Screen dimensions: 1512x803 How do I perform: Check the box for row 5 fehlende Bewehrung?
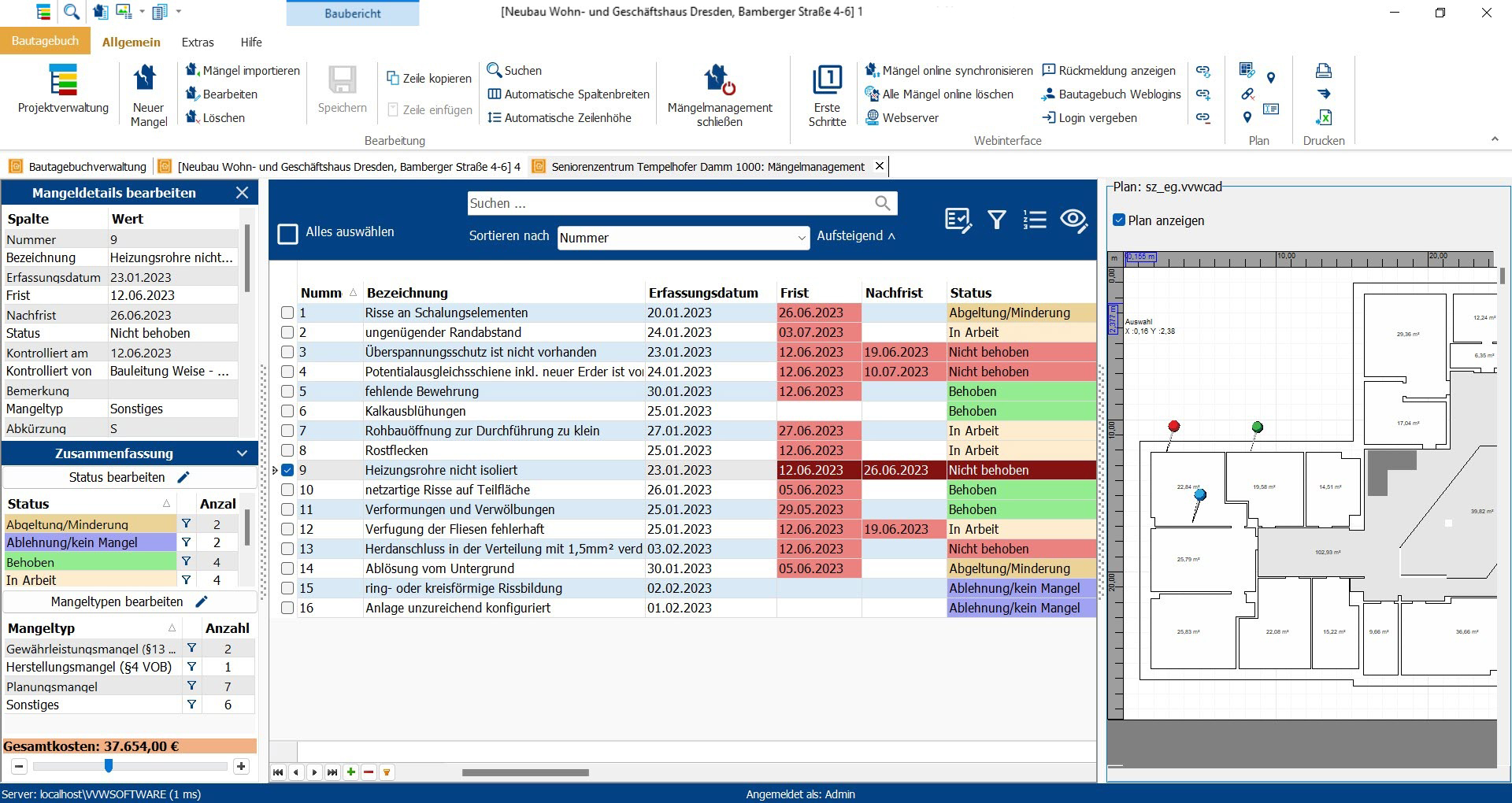[287, 391]
